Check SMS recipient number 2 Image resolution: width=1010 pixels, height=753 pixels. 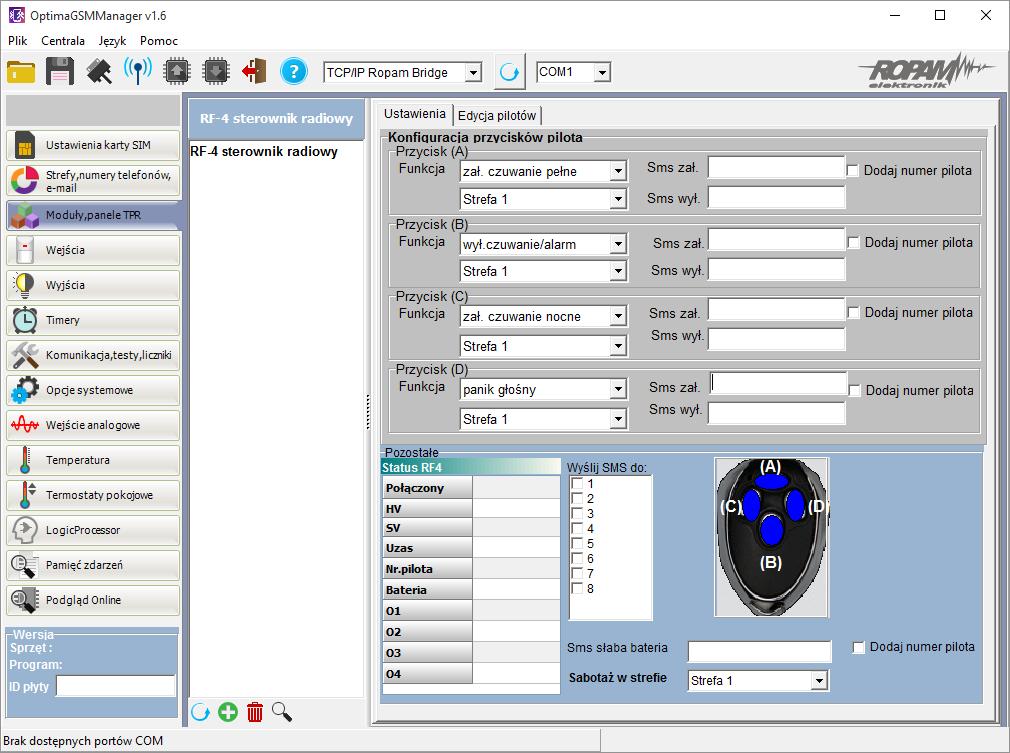[577, 499]
